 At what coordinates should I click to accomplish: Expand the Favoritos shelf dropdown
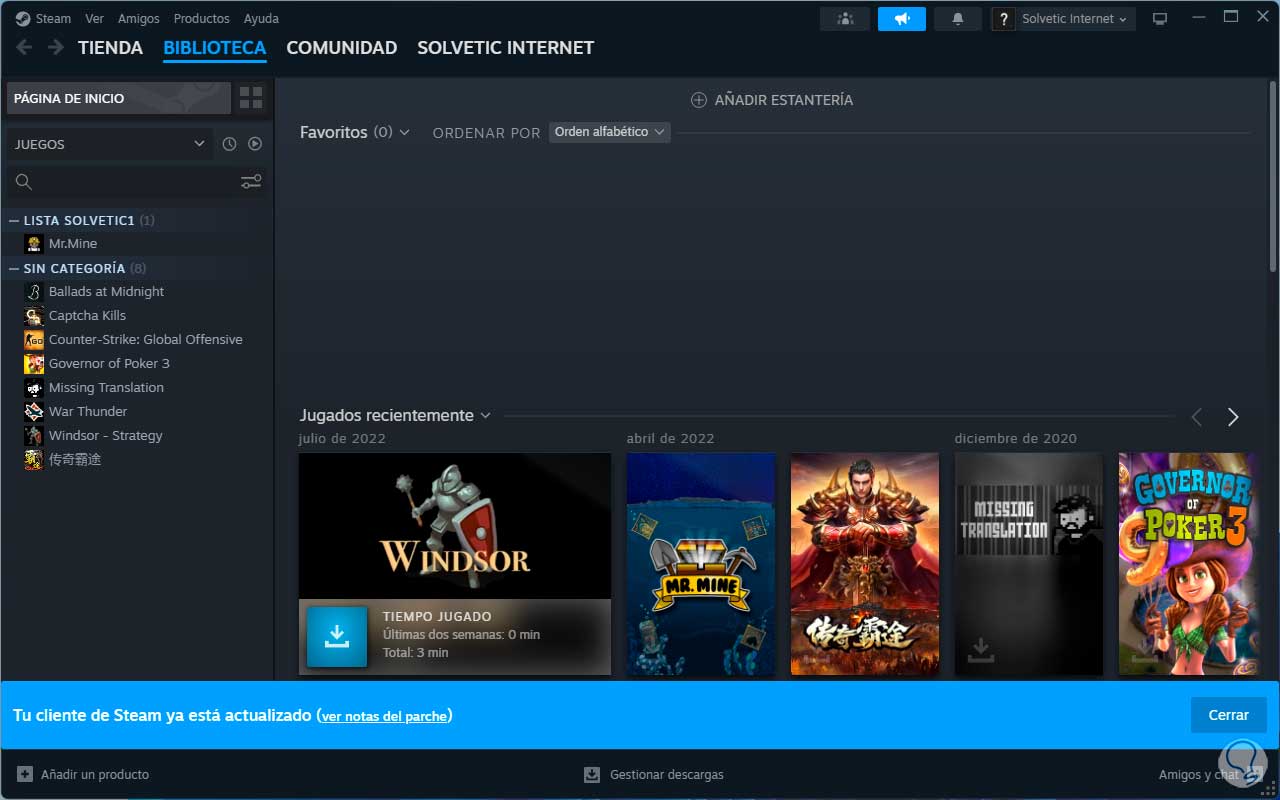404,132
